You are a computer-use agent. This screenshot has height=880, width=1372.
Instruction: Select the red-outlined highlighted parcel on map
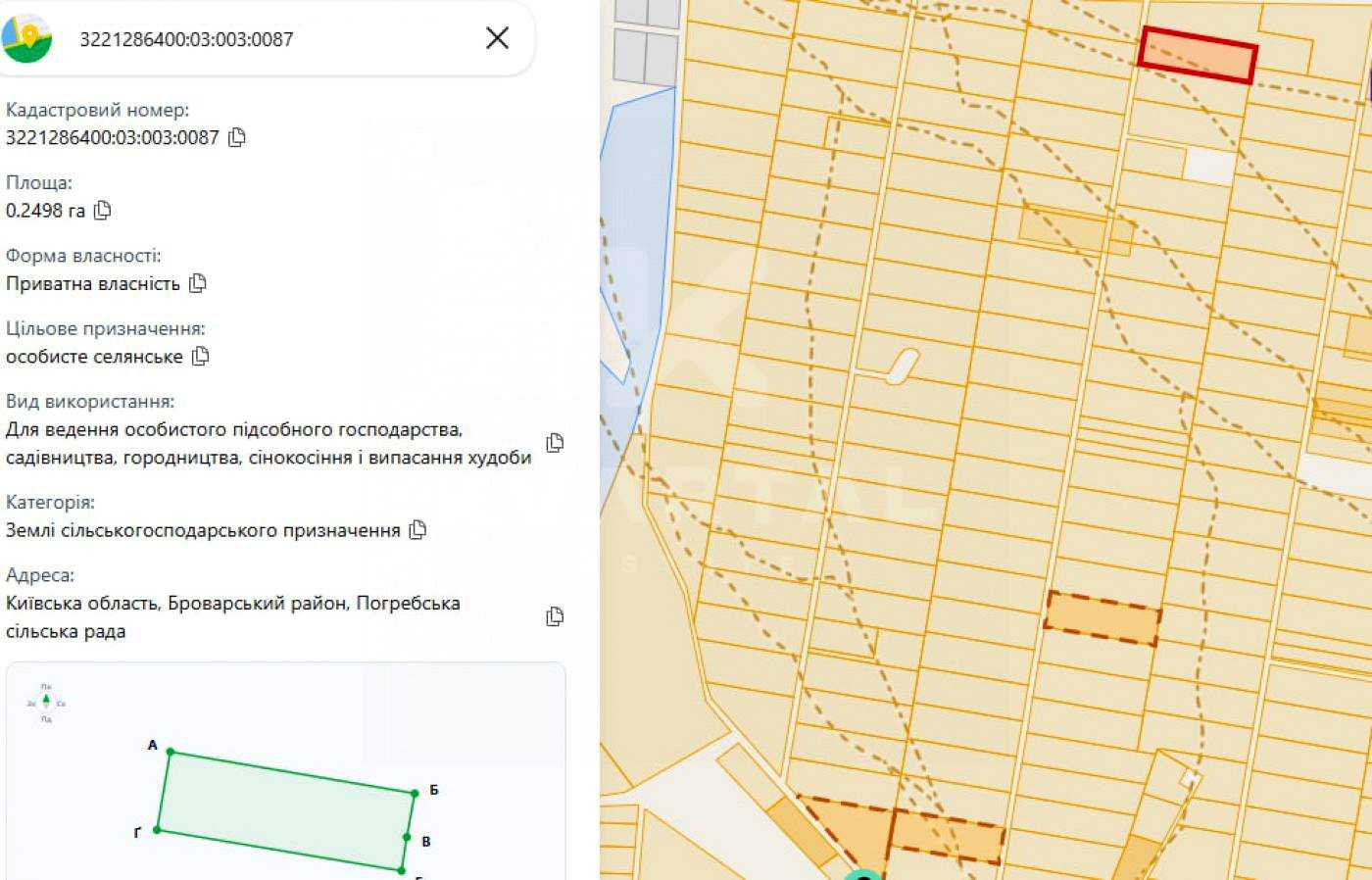[1198, 55]
